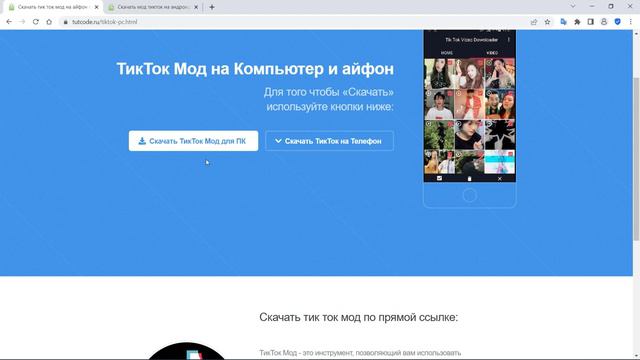Click the download arrow icon in ПК button
The height and width of the screenshot is (360, 640).
pos(142,141)
